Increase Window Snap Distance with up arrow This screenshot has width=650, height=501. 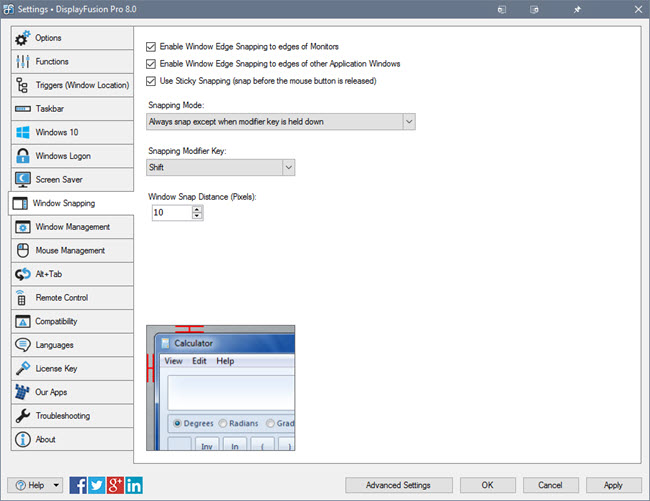click(x=197, y=209)
